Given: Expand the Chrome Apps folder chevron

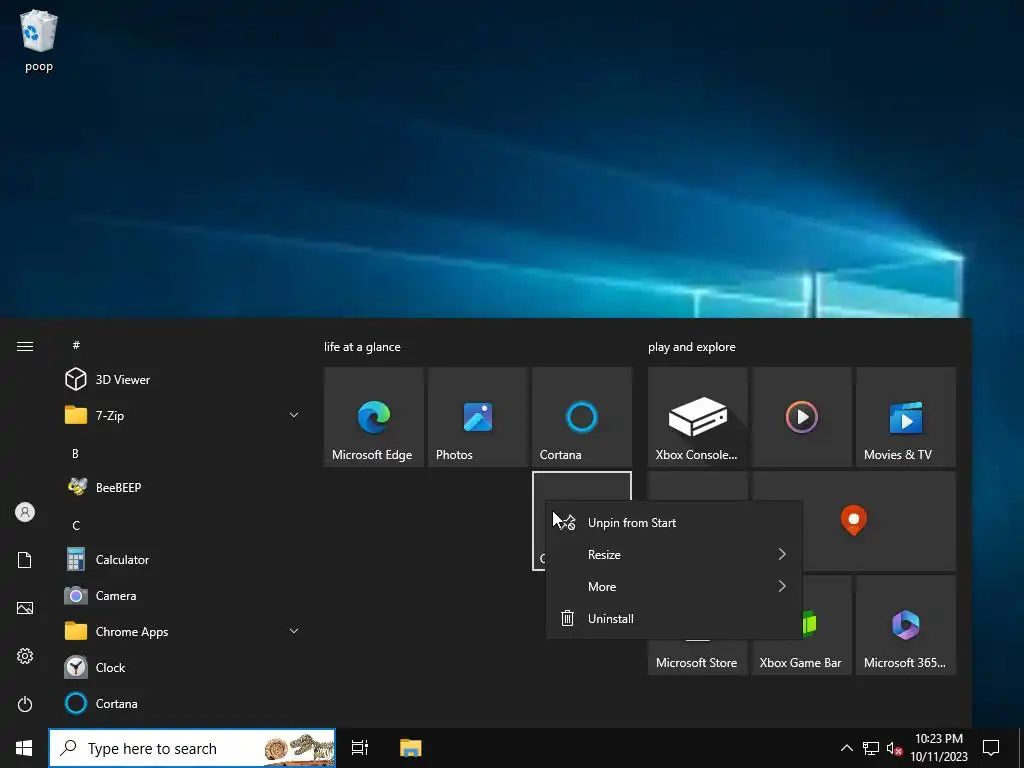Looking at the screenshot, I should [x=294, y=632].
